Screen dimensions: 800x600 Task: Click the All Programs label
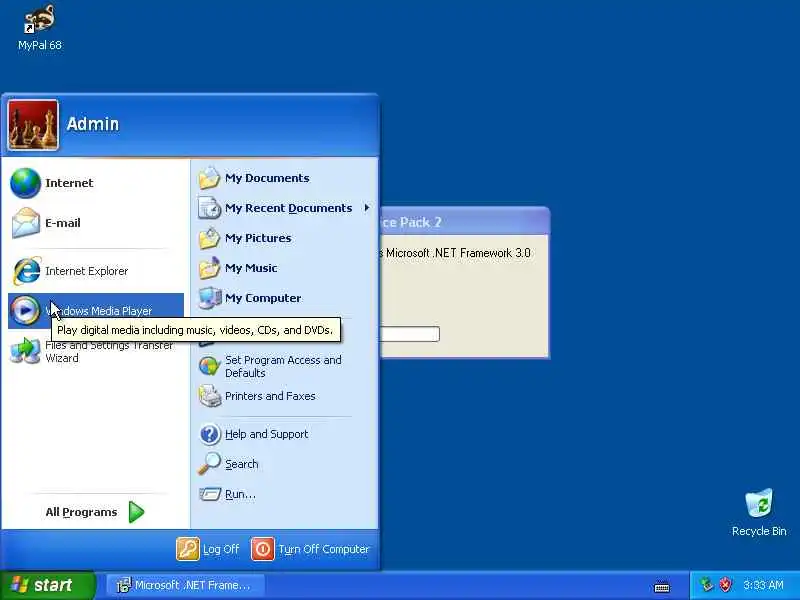pyautogui.click(x=81, y=512)
